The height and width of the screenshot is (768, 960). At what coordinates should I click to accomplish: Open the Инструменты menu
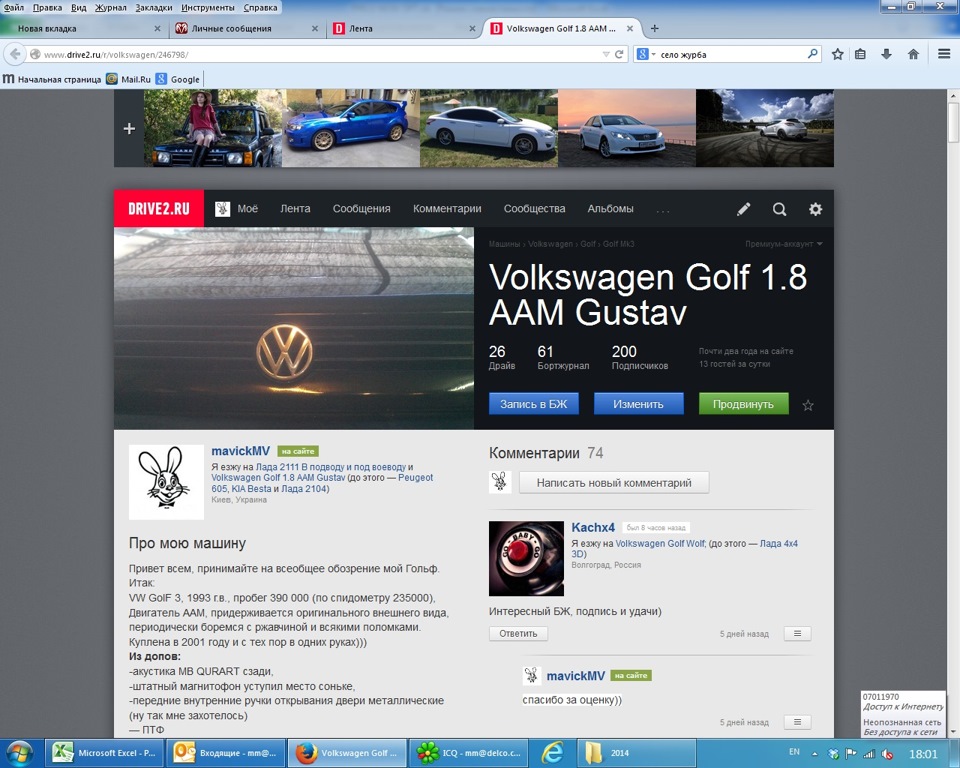click(x=208, y=7)
